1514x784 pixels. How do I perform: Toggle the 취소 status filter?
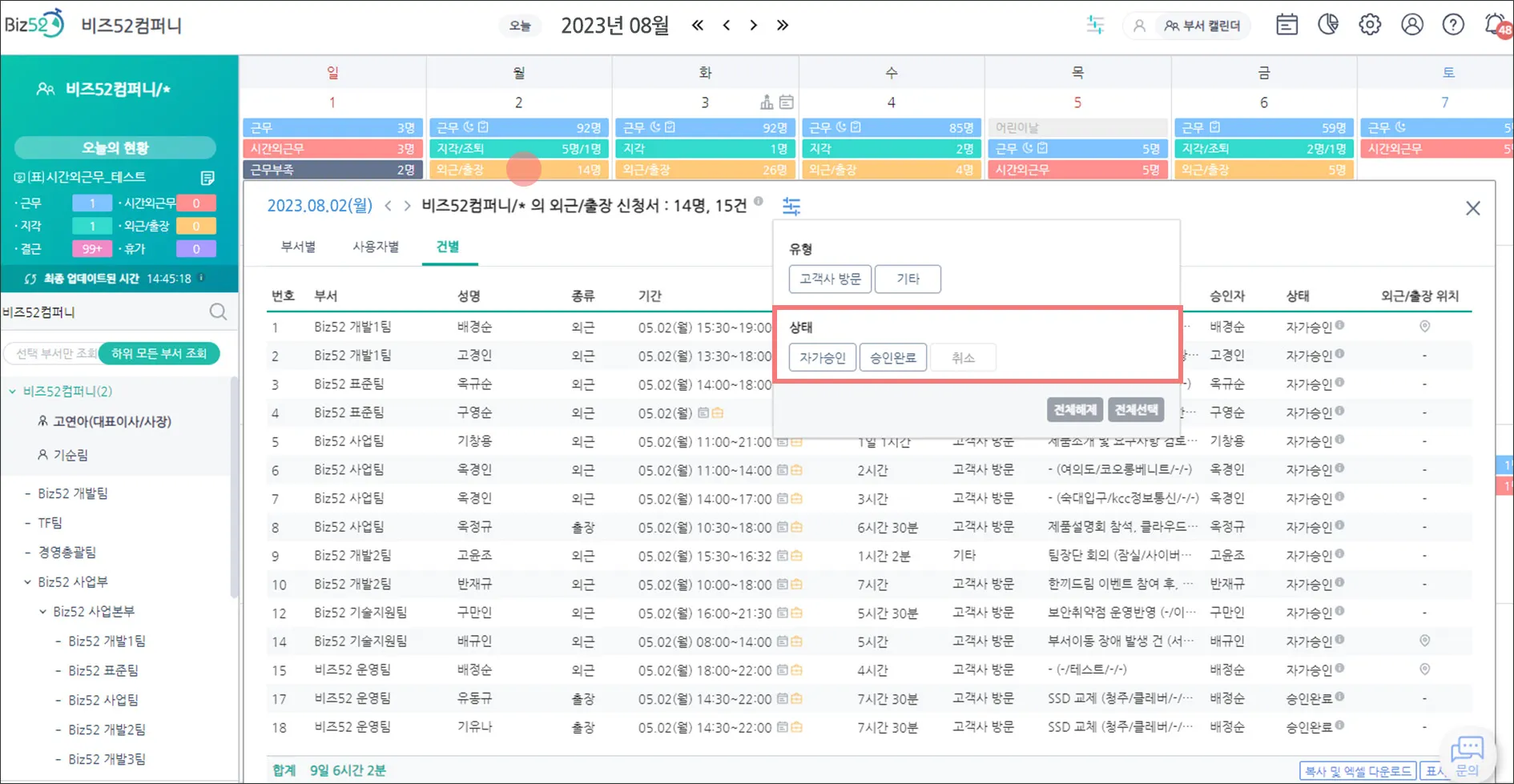[963, 357]
